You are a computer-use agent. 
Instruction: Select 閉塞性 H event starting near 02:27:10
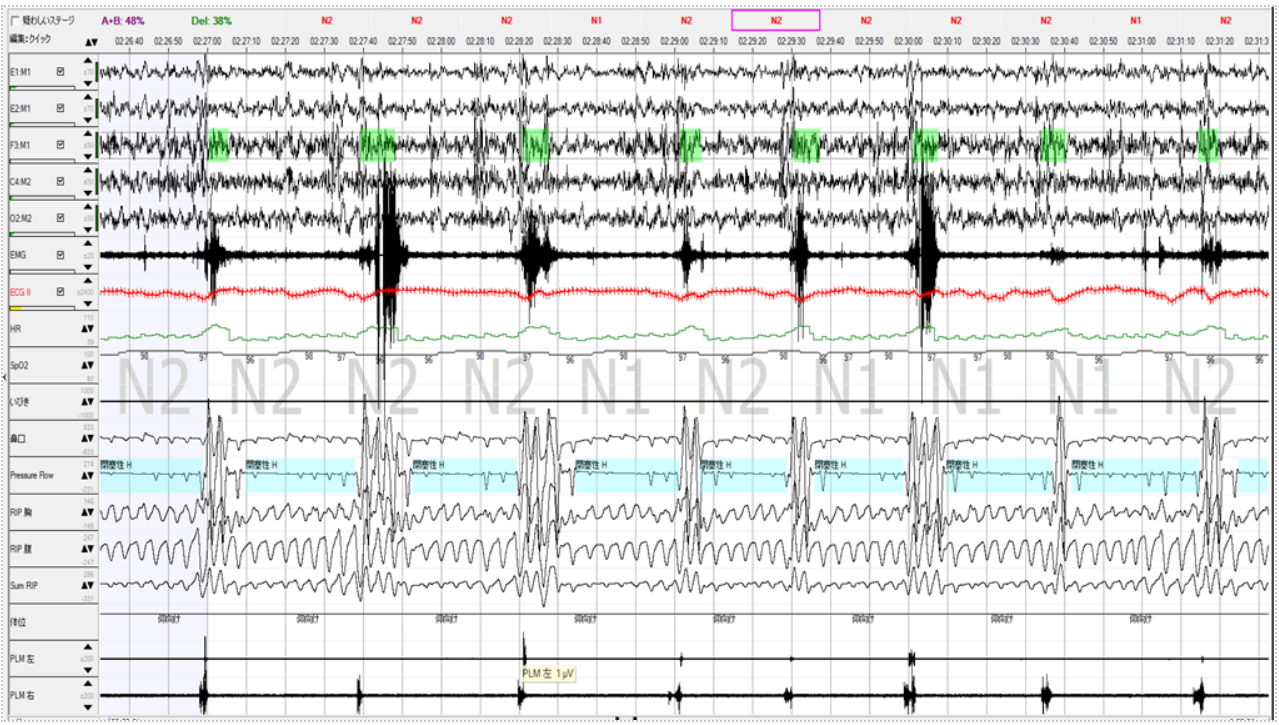pos(301,475)
